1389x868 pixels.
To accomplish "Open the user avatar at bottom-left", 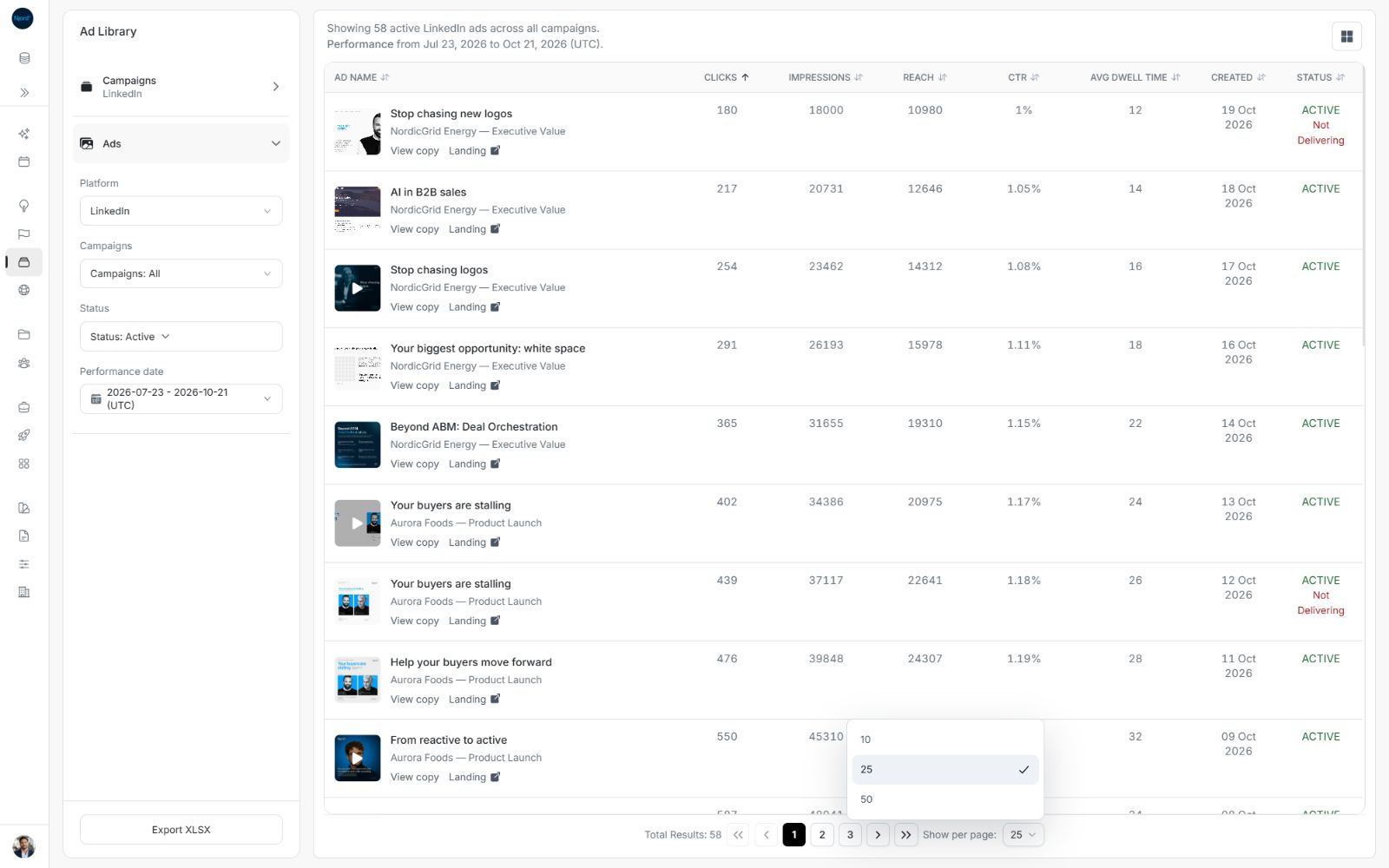I will tap(23, 846).
